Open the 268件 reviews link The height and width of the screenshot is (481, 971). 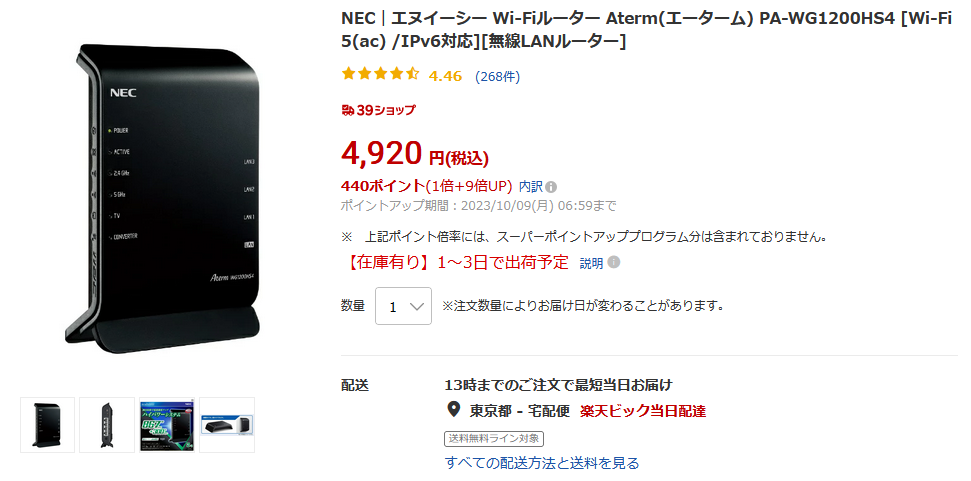point(497,76)
